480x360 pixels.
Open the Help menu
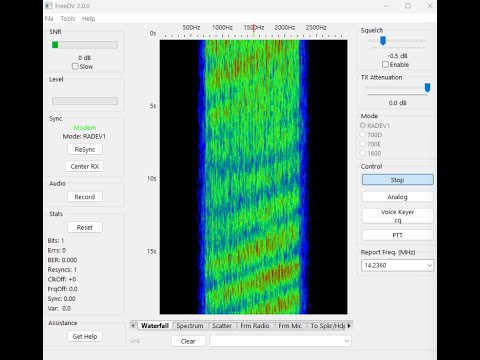click(89, 19)
